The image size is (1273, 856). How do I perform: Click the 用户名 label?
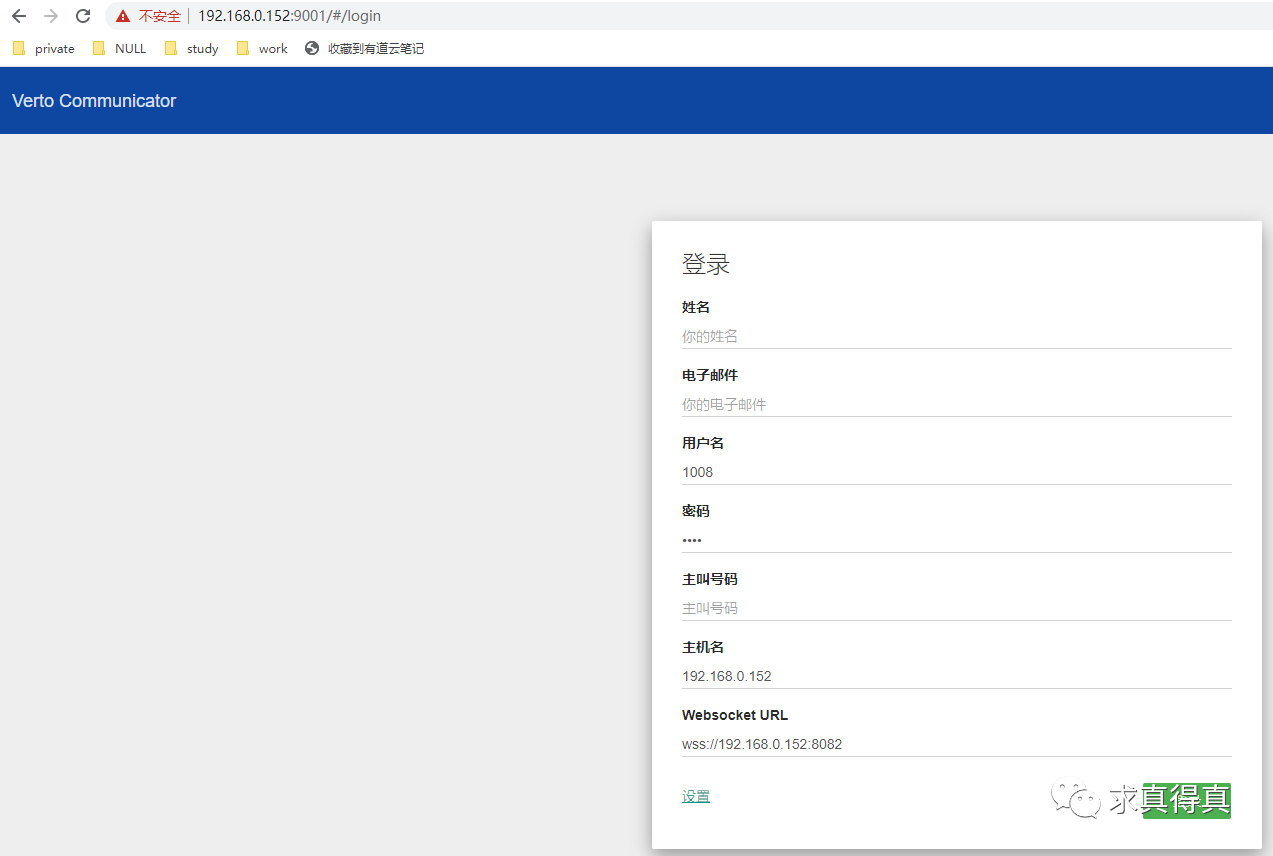(703, 443)
